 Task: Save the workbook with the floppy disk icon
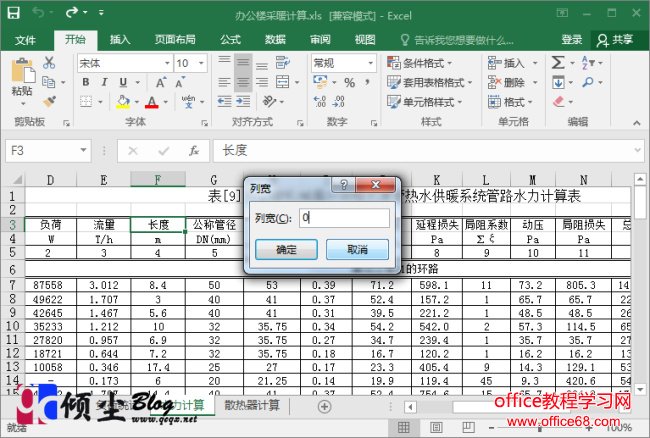point(14,13)
